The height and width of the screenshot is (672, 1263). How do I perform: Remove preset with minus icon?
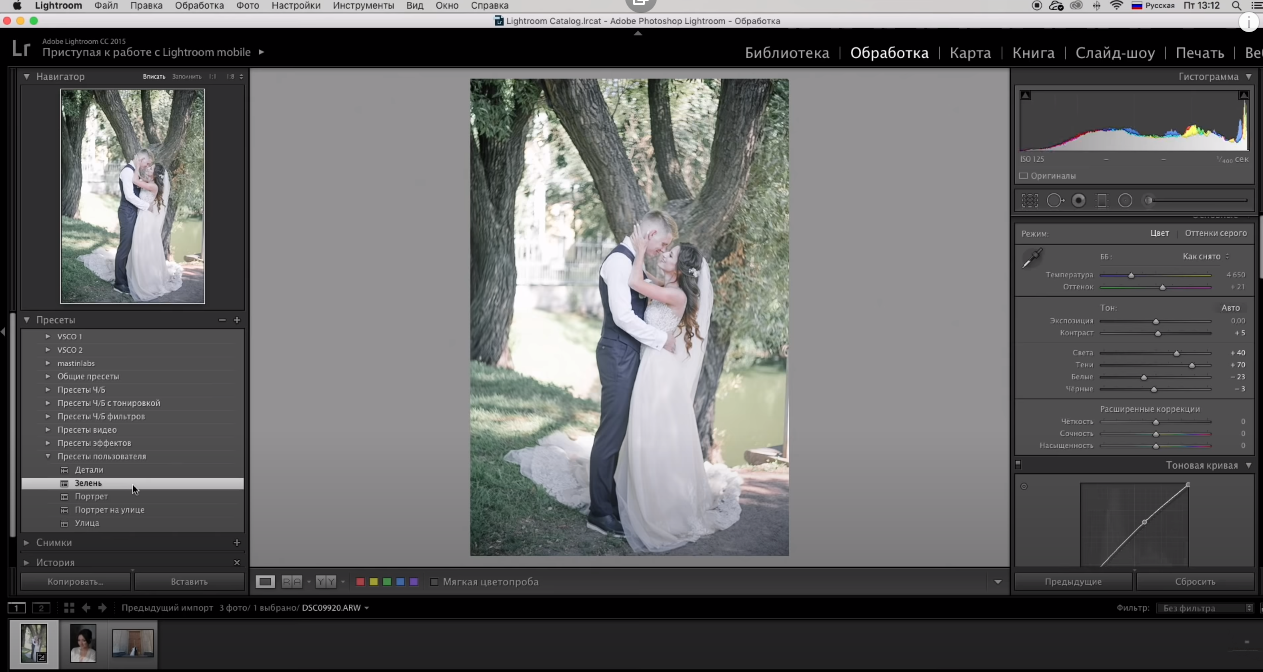point(222,320)
